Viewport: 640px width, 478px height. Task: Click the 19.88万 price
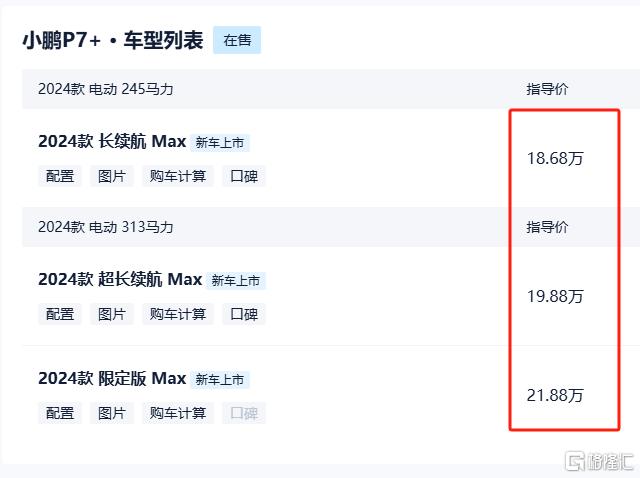tap(555, 296)
